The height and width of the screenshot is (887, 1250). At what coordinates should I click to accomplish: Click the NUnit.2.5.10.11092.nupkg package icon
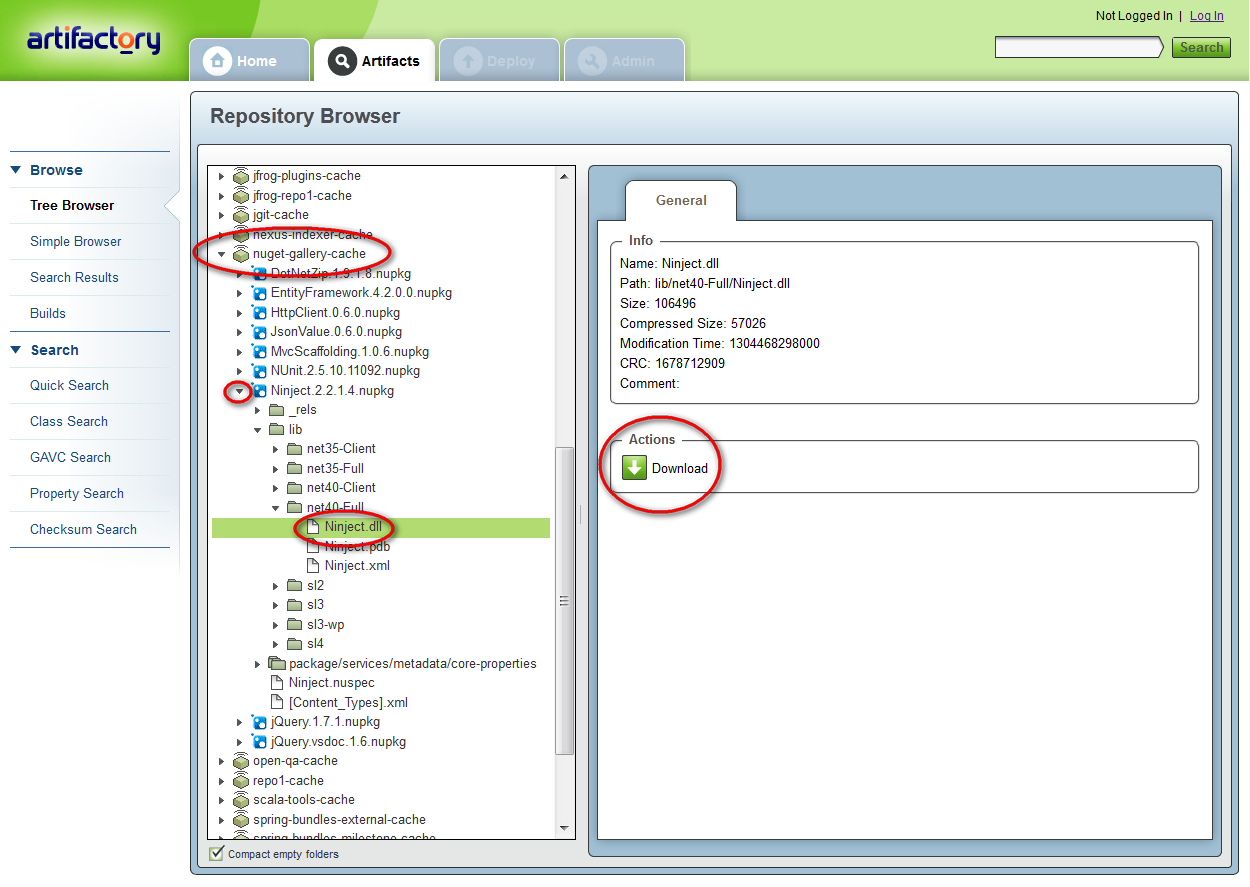(x=259, y=371)
